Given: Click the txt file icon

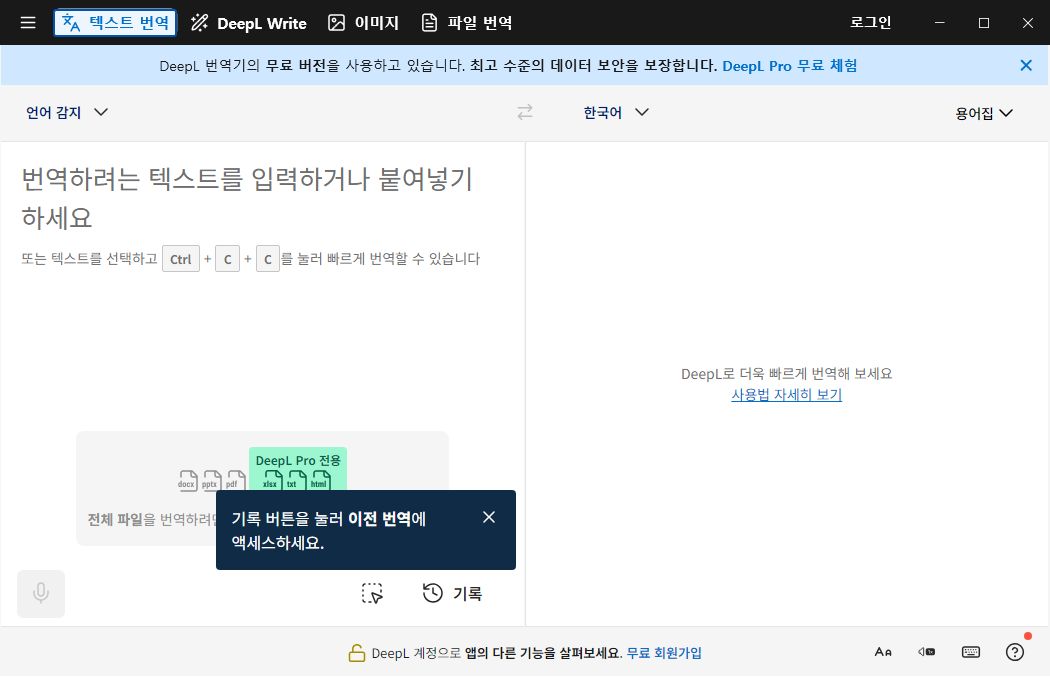Looking at the screenshot, I should 296,480.
